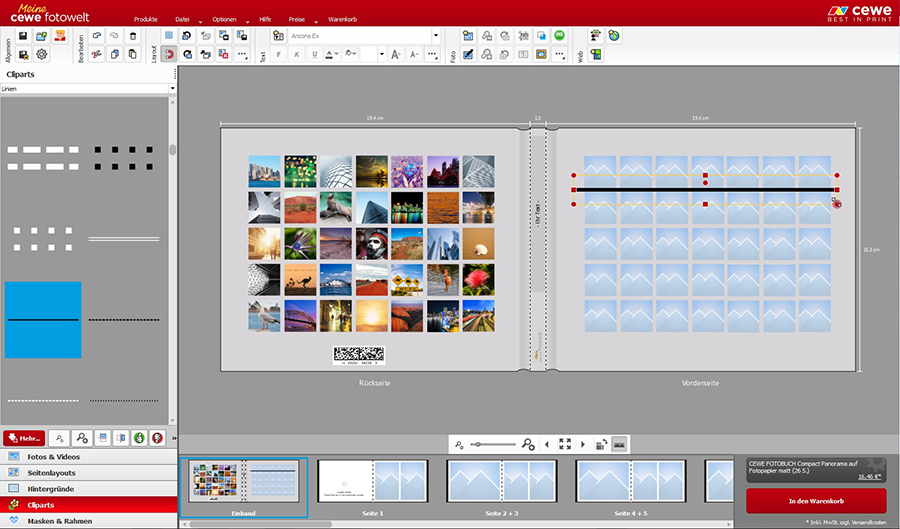Click the In den Warenkorb button
The height and width of the screenshot is (529, 900).
[816, 500]
